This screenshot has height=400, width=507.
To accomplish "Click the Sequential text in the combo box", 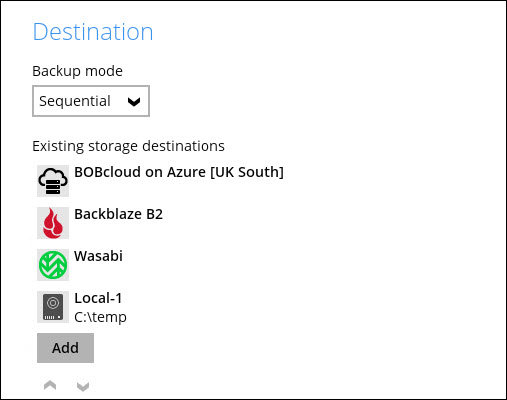I will [75, 101].
